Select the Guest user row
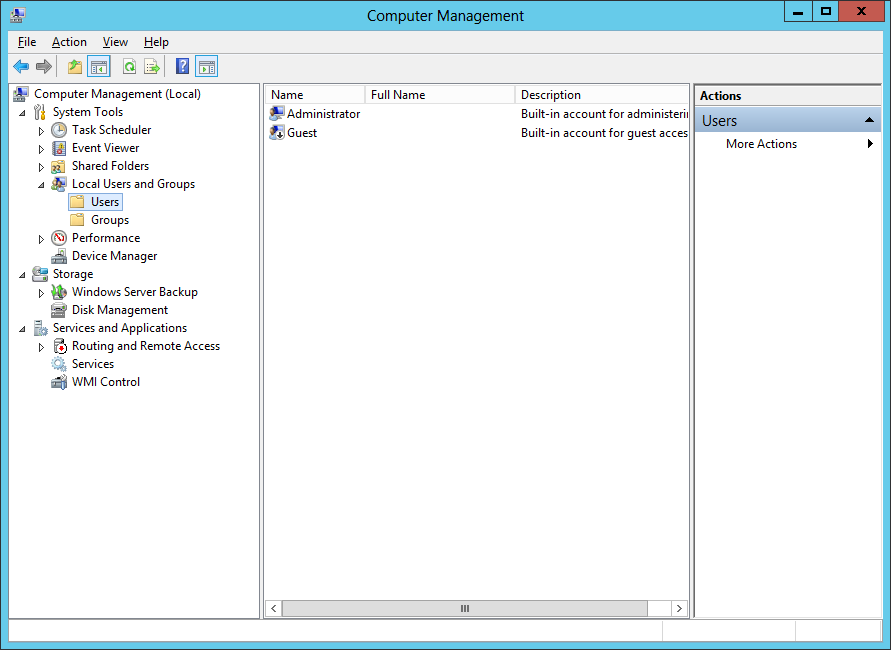 click(x=477, y=132)
